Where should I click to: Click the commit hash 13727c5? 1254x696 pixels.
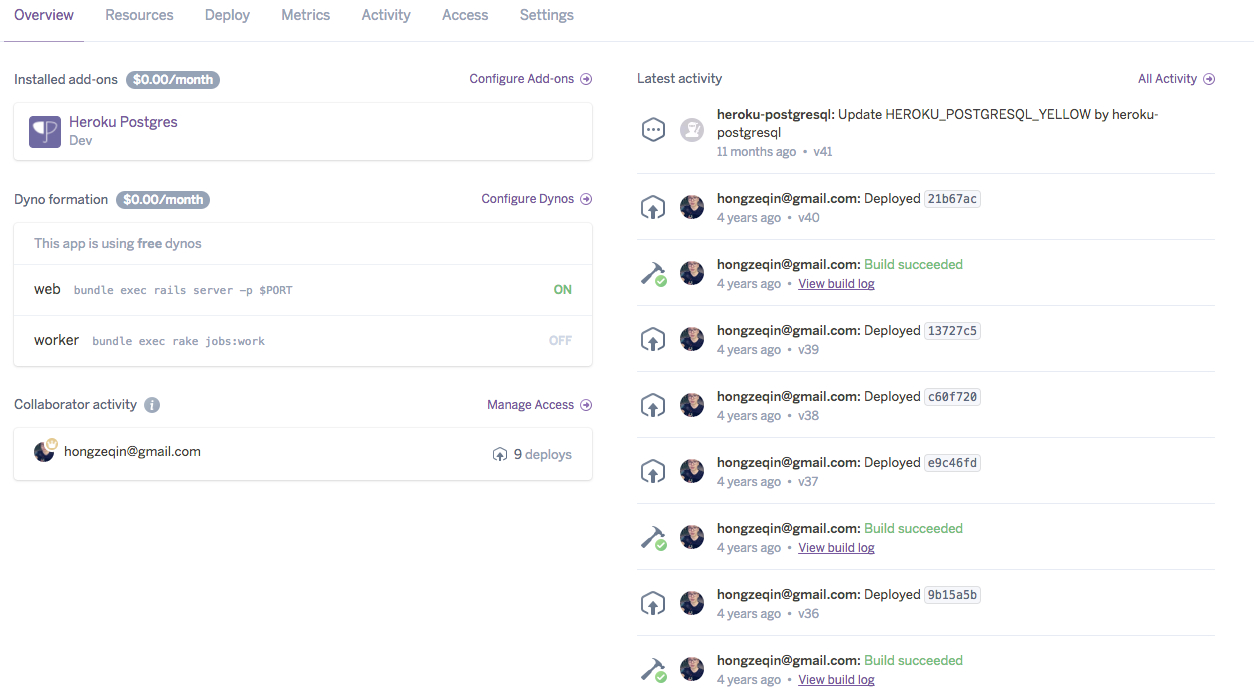coord(952,331)
